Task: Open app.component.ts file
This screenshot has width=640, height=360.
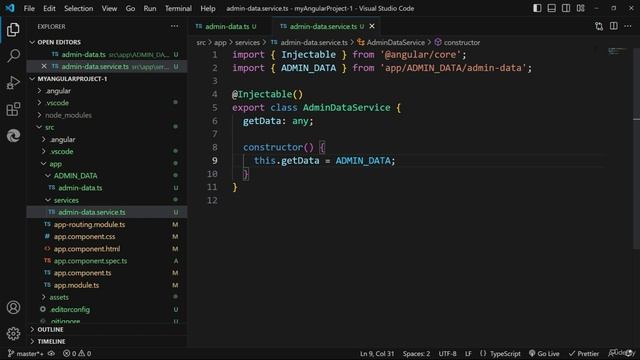Action: click(107, 273)
